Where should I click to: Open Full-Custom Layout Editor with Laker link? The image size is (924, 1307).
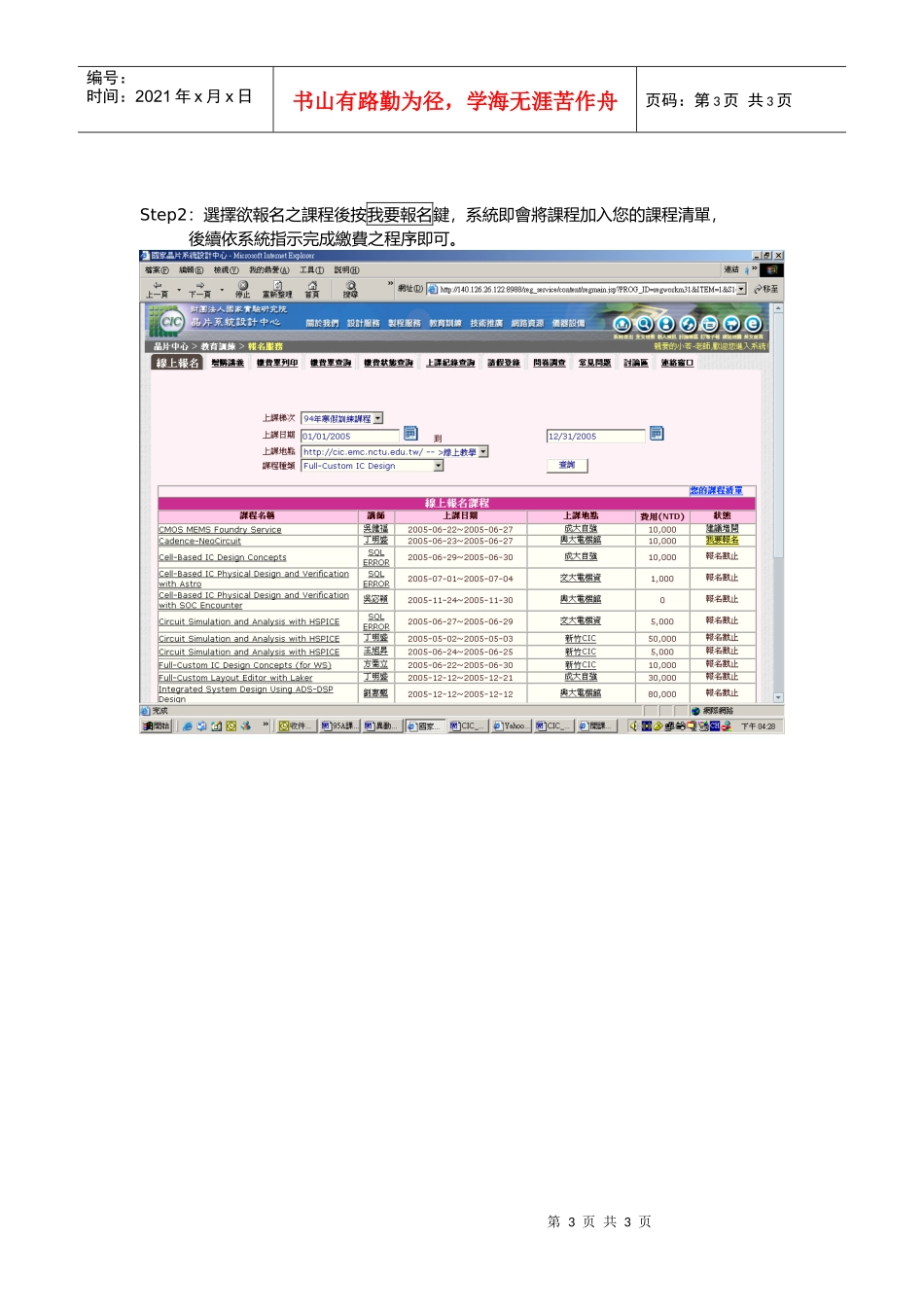[x=235, y=678]
